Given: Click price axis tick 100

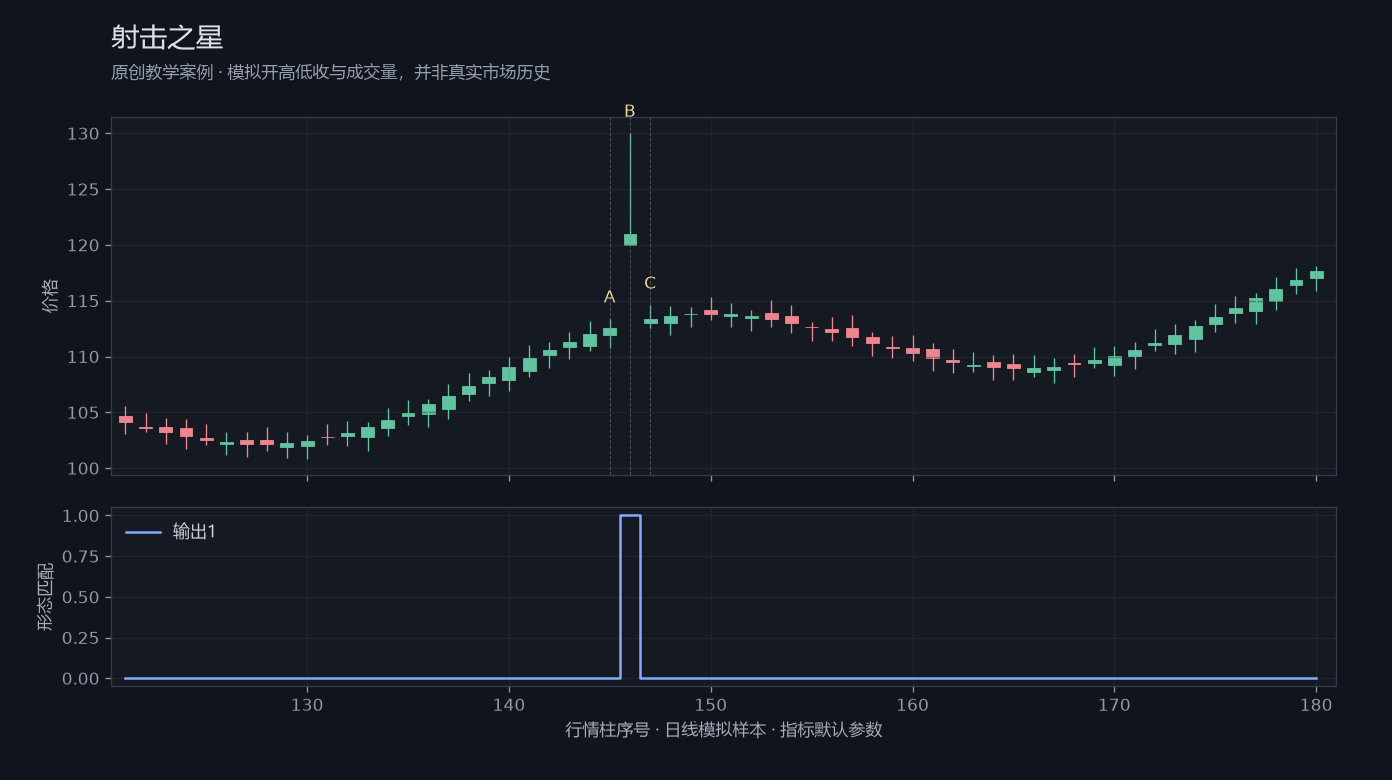Looking at the screenshot, I should (x=83, y=469).
